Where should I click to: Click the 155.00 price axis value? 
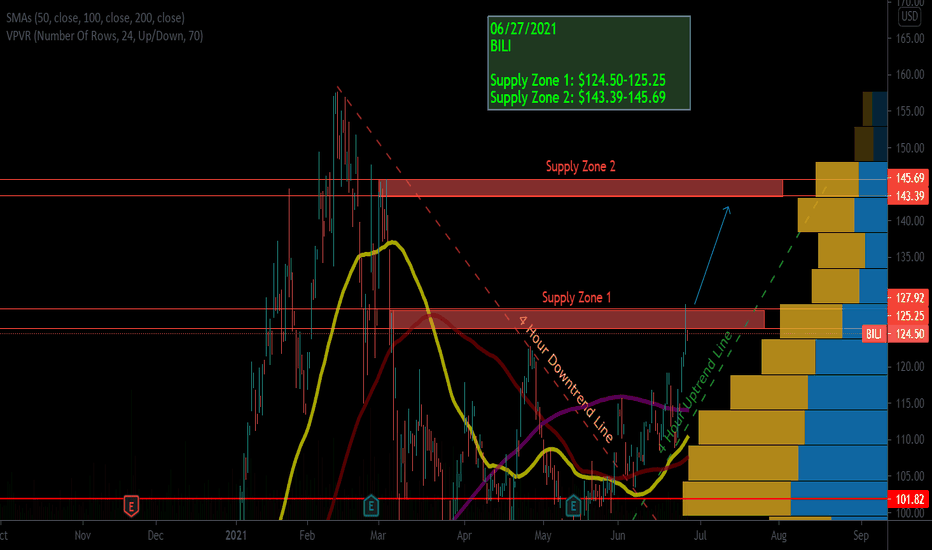[910, 111]
